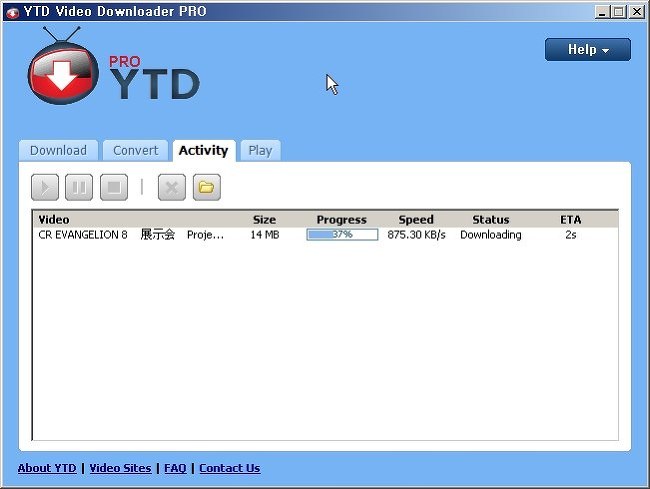The image size is (650, 489).
Task: Switch to the Convert tab
Action: (136, 150)
